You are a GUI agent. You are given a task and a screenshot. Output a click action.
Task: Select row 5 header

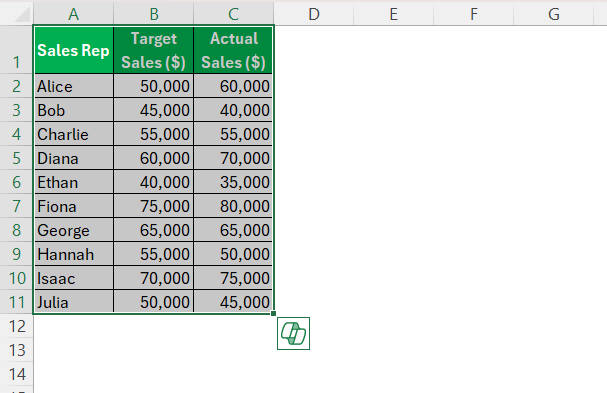point(16,158)
